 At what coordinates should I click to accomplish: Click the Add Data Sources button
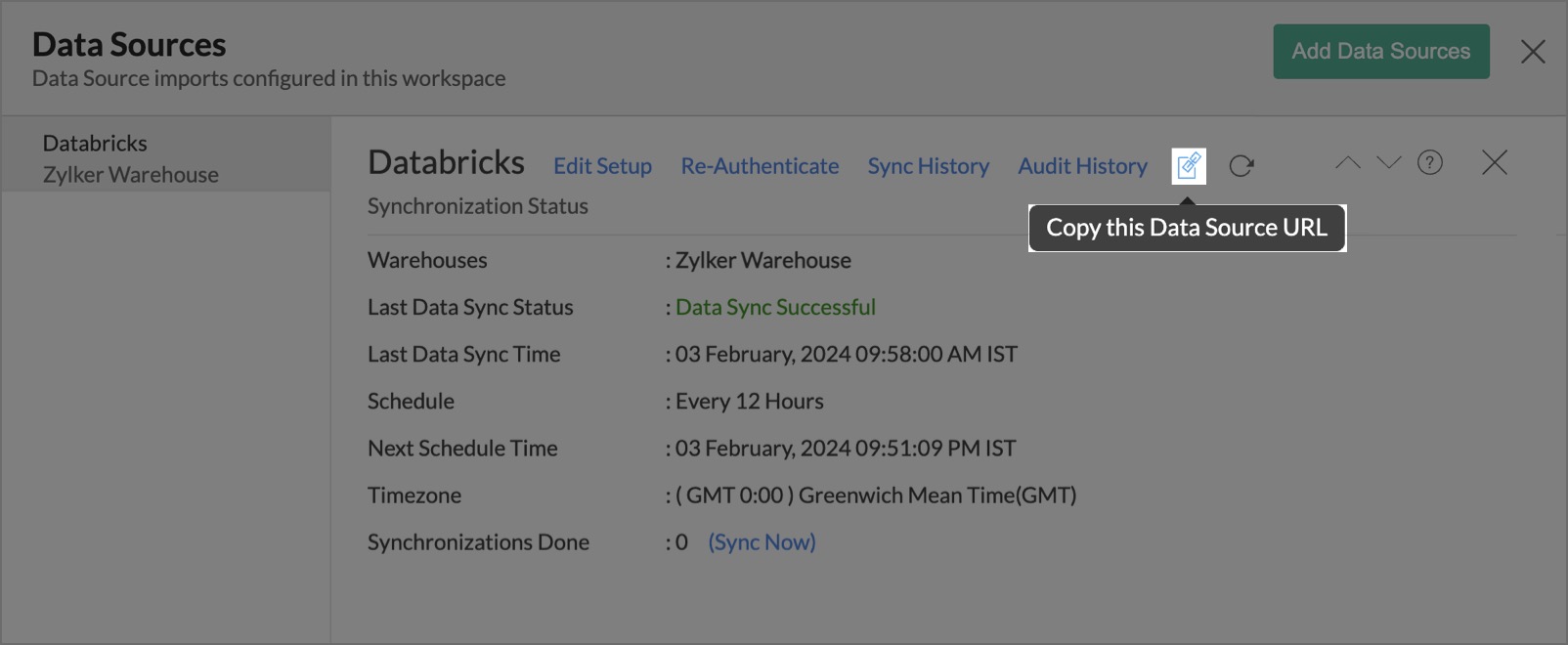pos(1381,52)
